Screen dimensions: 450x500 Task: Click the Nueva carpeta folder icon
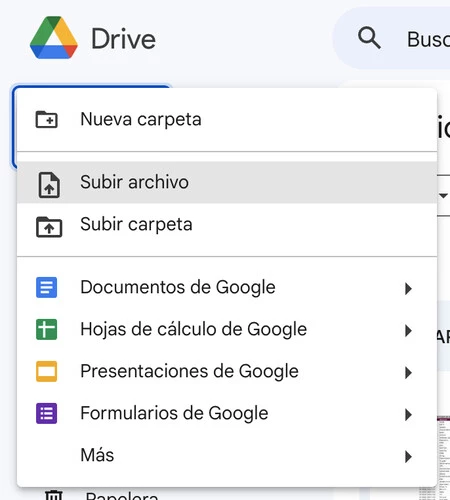tap(47, 119)
